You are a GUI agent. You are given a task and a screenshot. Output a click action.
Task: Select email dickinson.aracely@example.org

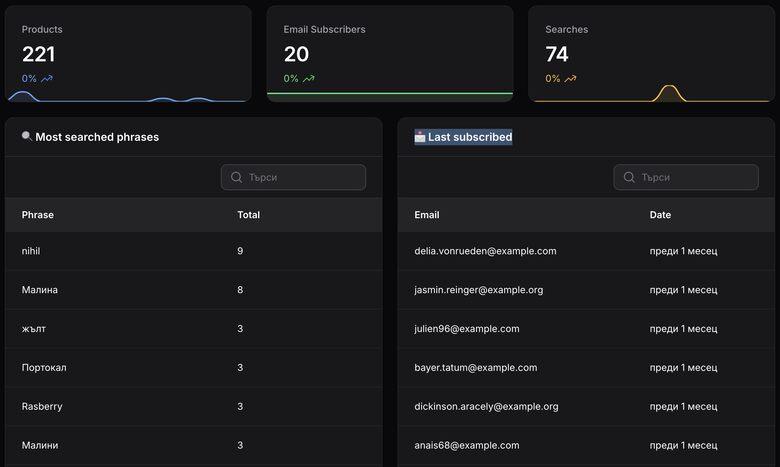pyautogui.click(x=487, y=406)
